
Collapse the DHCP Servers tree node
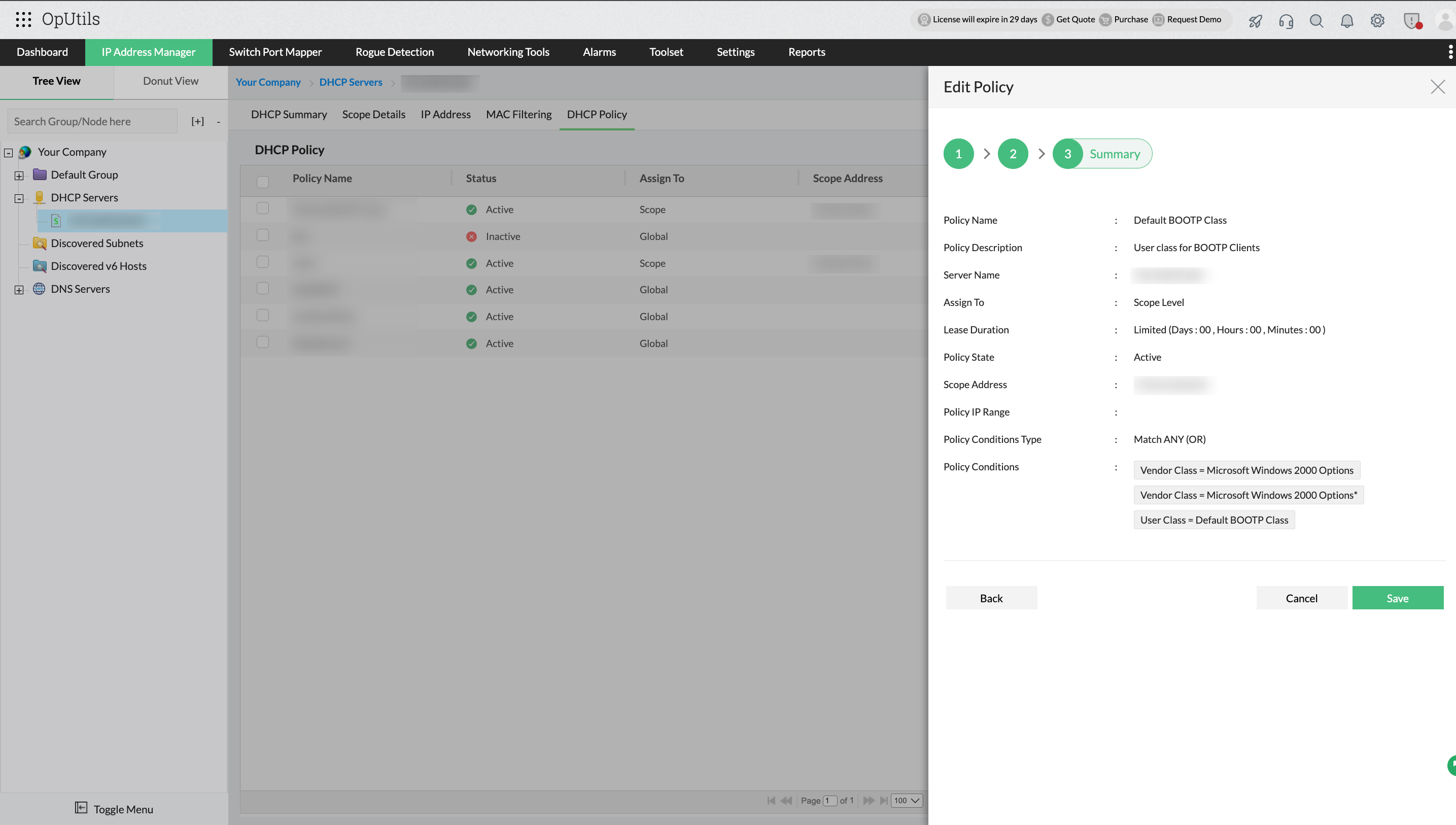(19, 198)
